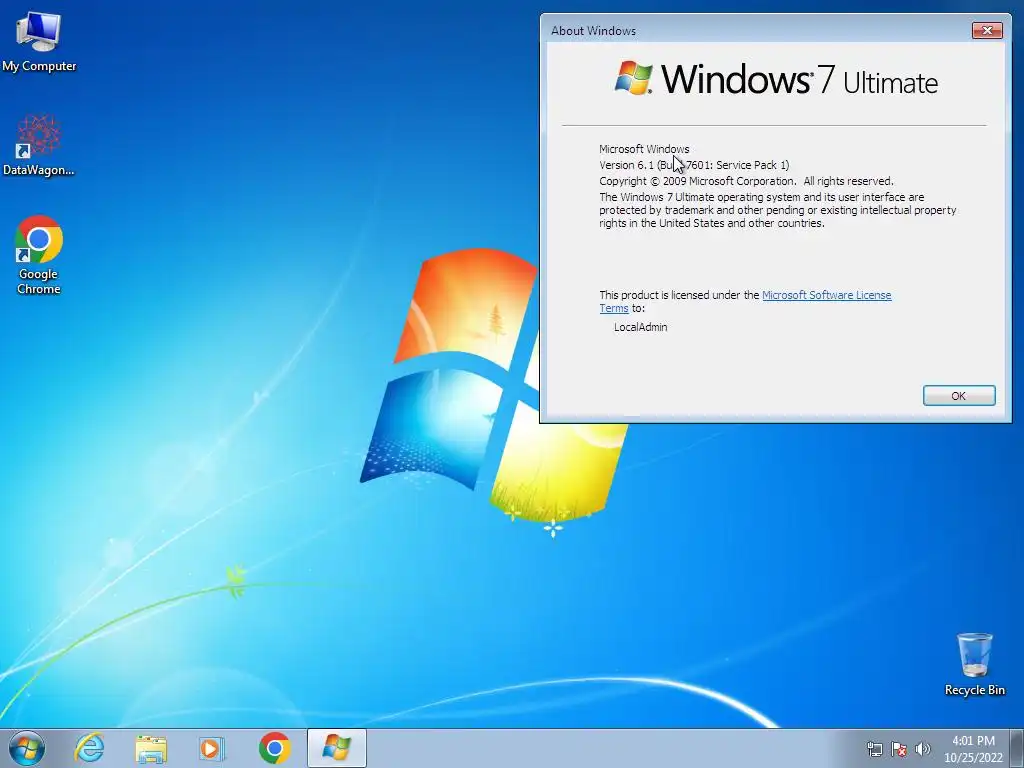Click the About Windows taskbar button
Image resolution: width=1024 pixels, height=768 pixels.
click(x=336, y=748)
